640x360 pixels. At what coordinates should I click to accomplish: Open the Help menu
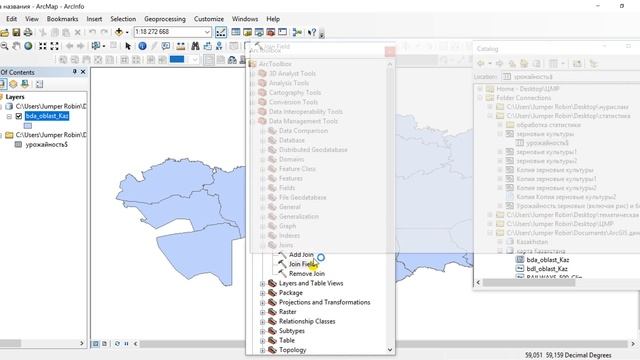coord(273,19)
